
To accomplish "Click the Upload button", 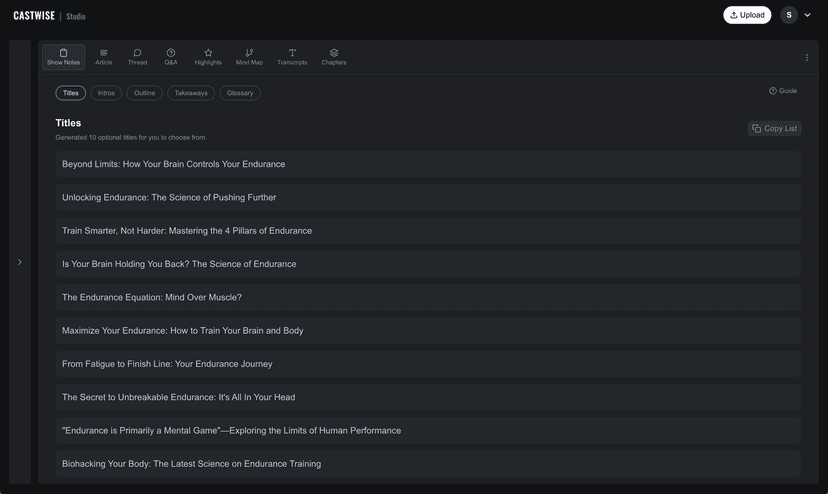I will pos(747,15).
